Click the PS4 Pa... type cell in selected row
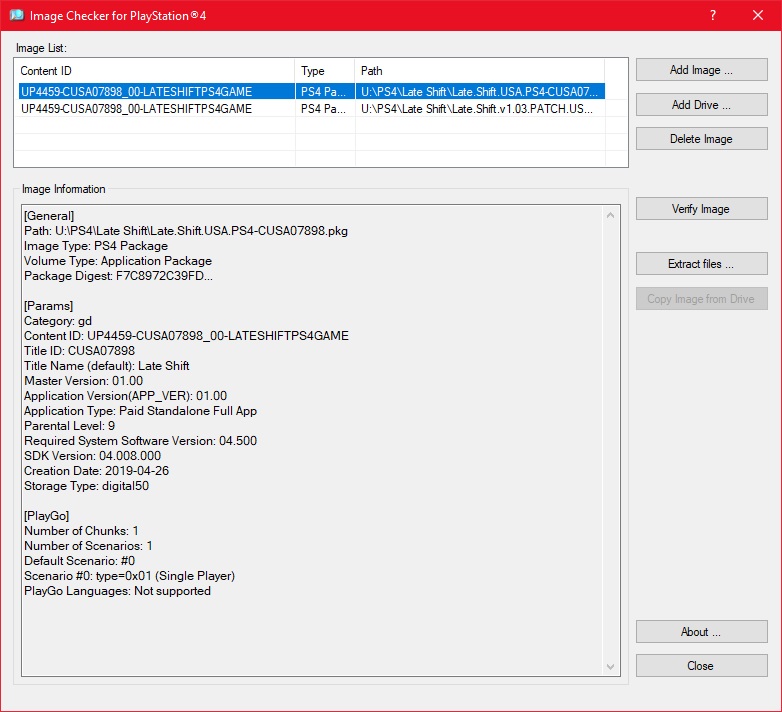 click(x=323, y=92)
